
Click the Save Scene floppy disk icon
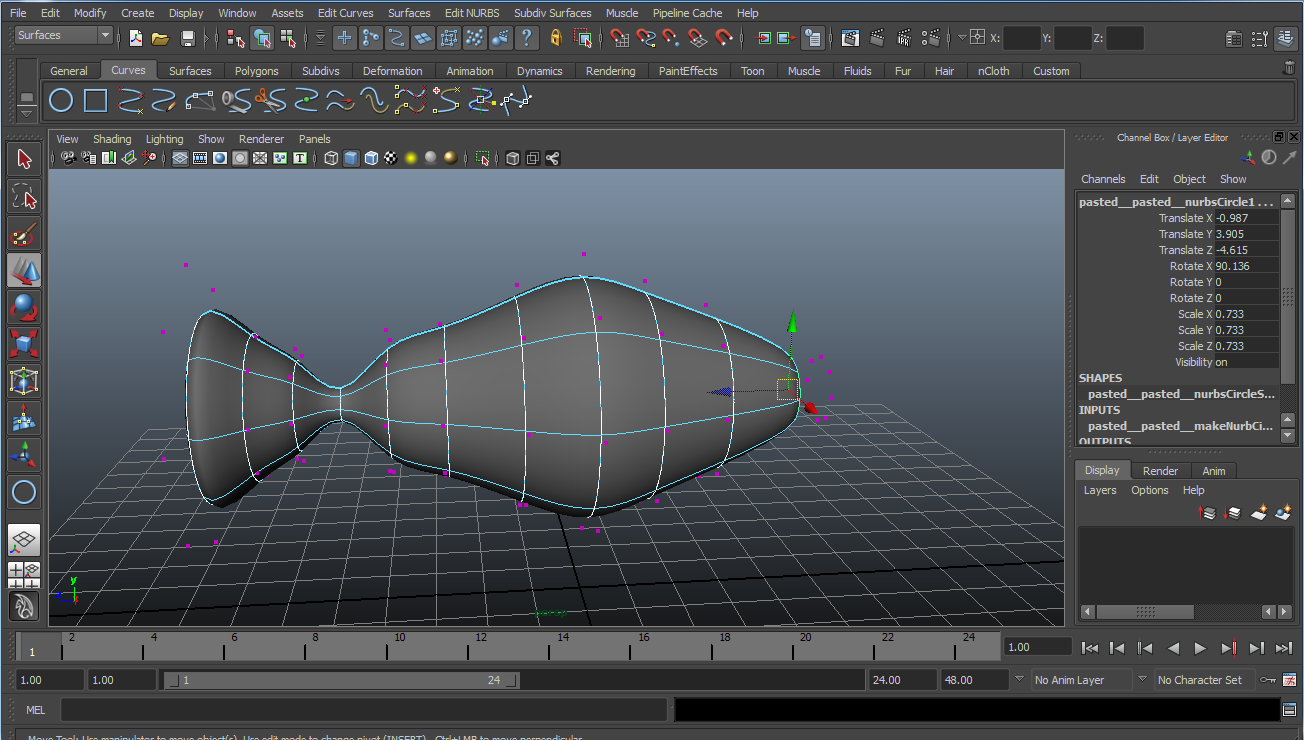(x=188, y=38)
